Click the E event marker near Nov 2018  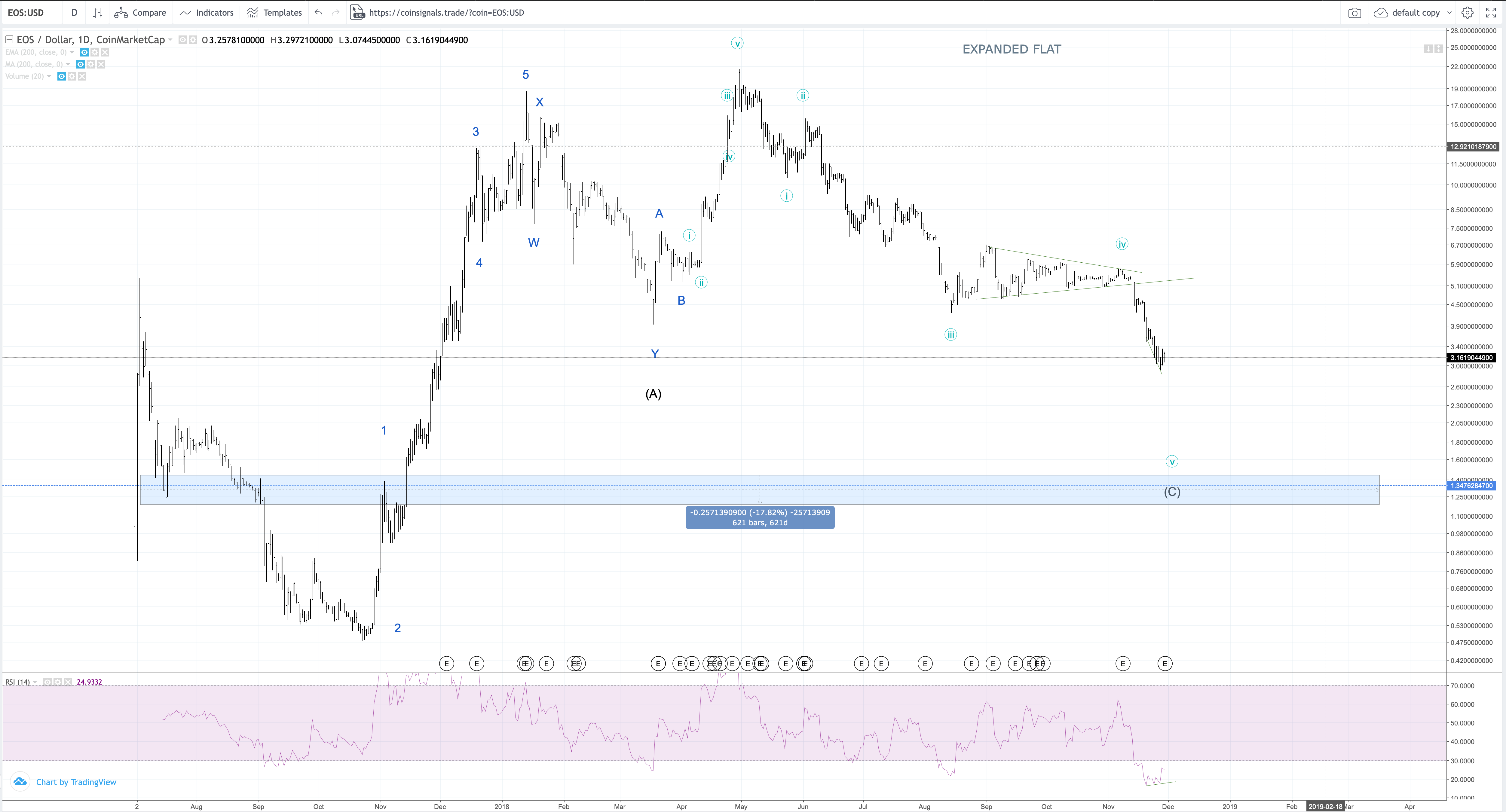pos(1122,663)
